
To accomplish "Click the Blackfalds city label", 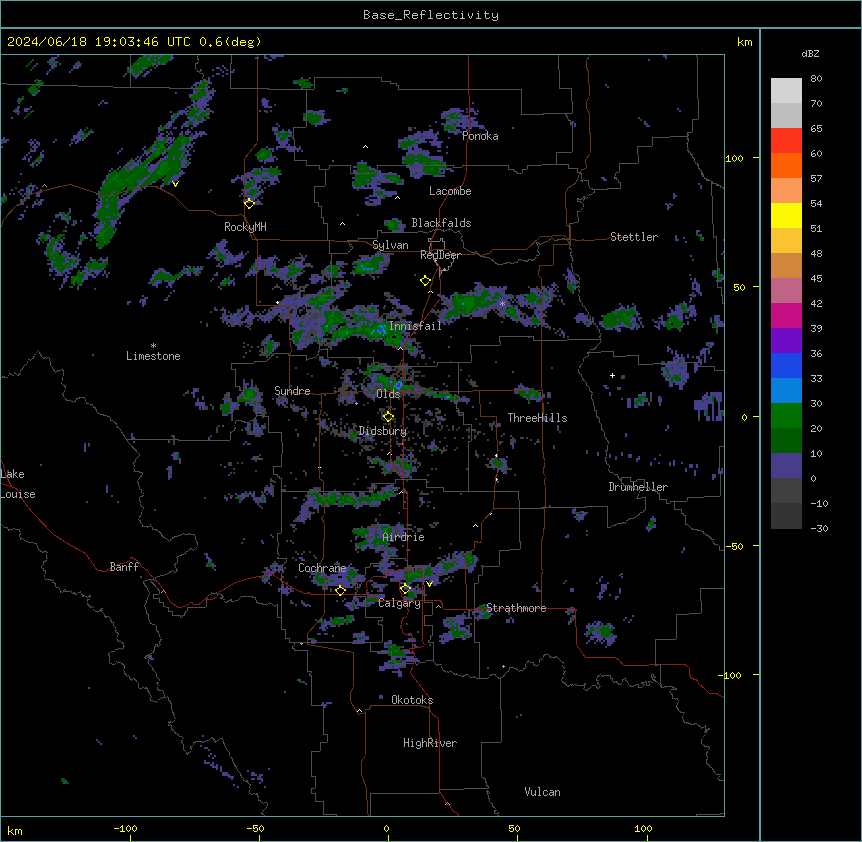I will pos(441,223).
